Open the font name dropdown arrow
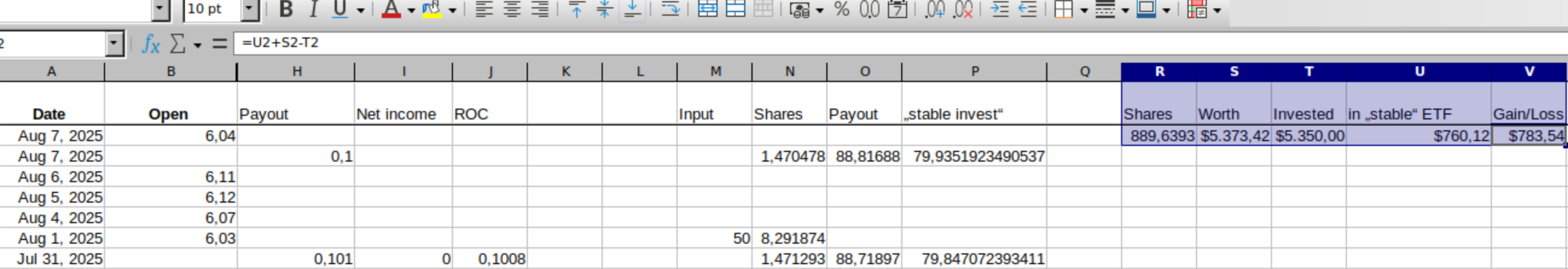Viewport: 1568px width, 269px height. point(161,9)
